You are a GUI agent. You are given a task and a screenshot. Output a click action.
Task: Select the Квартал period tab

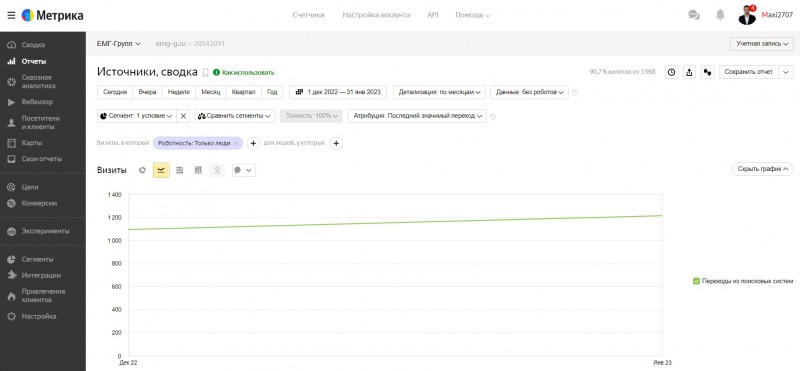pyautogui.click(x=243, y=92)
